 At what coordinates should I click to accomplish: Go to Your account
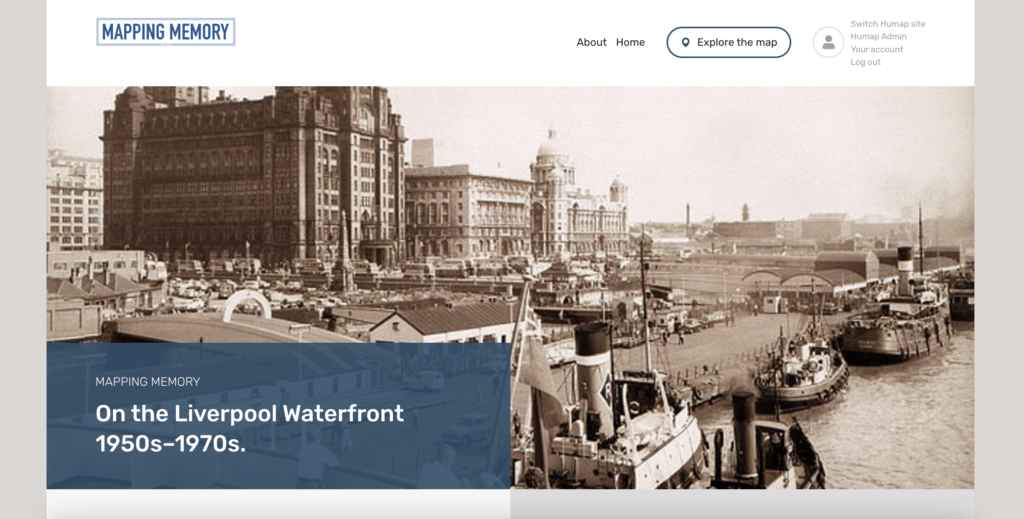pyautogui.click(x=876, y=49)
